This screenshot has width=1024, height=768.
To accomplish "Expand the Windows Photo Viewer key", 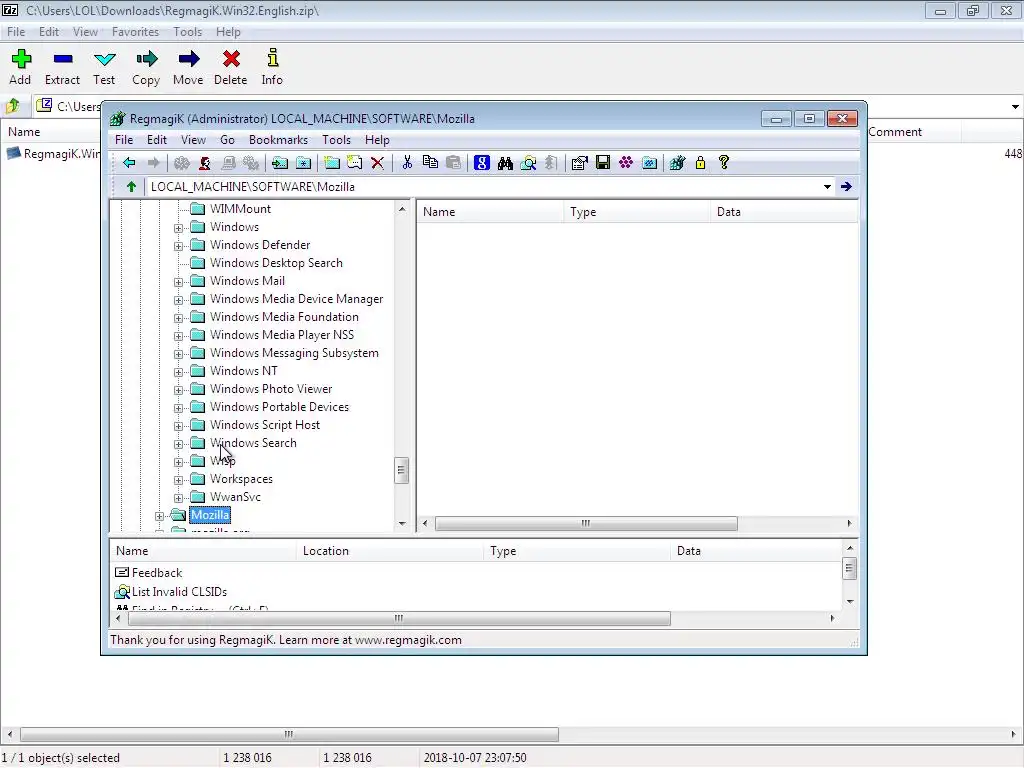I will (x=178, y=390).
